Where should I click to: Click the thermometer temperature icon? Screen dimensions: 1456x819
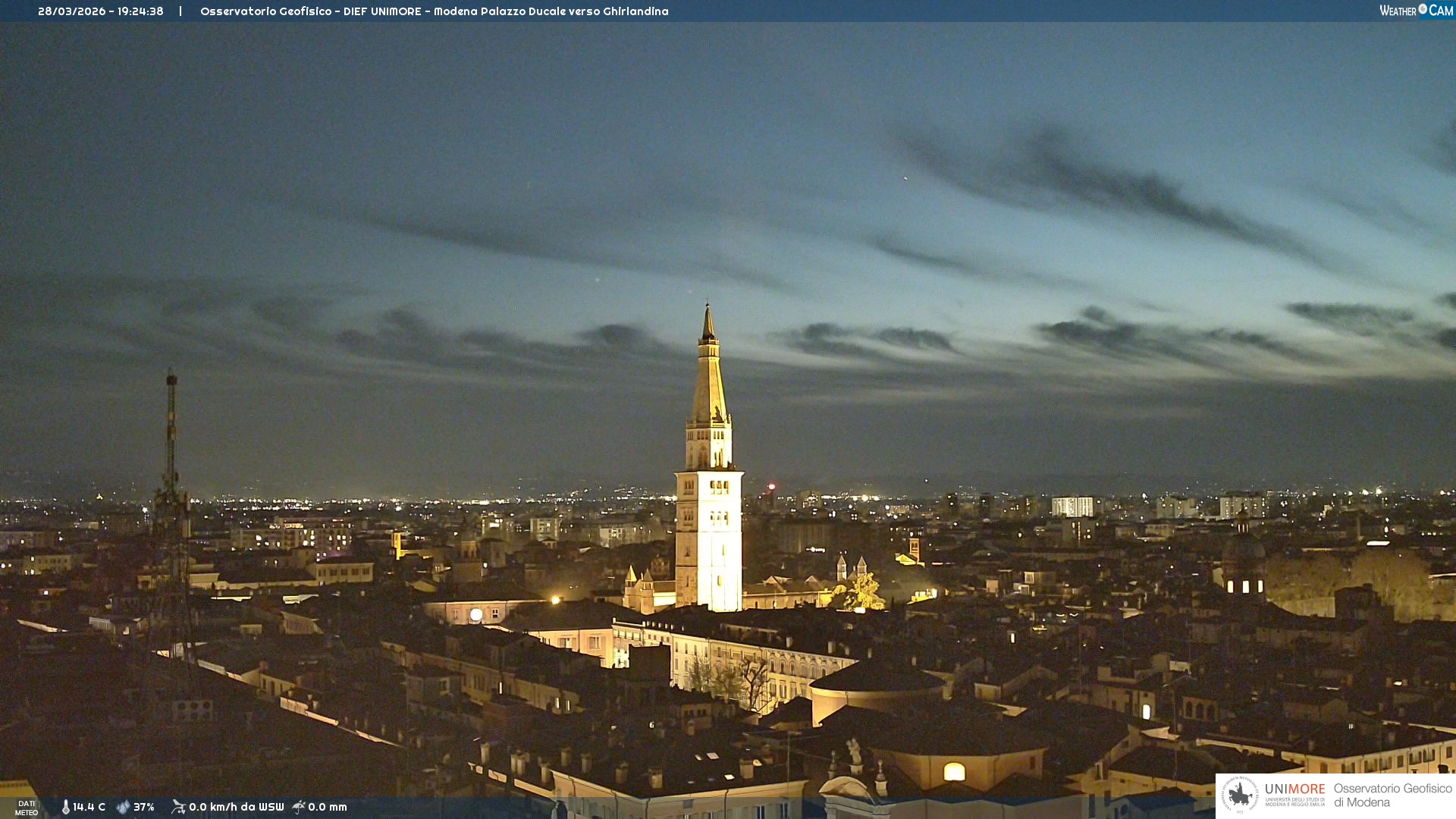click(66, 807)
